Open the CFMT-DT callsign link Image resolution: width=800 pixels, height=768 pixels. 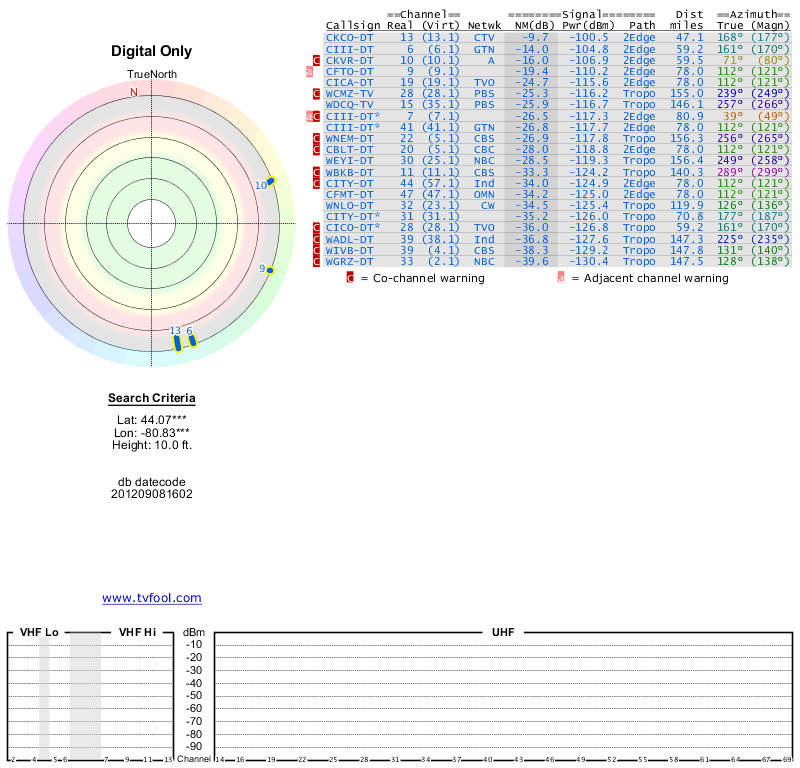coord(349,194)
